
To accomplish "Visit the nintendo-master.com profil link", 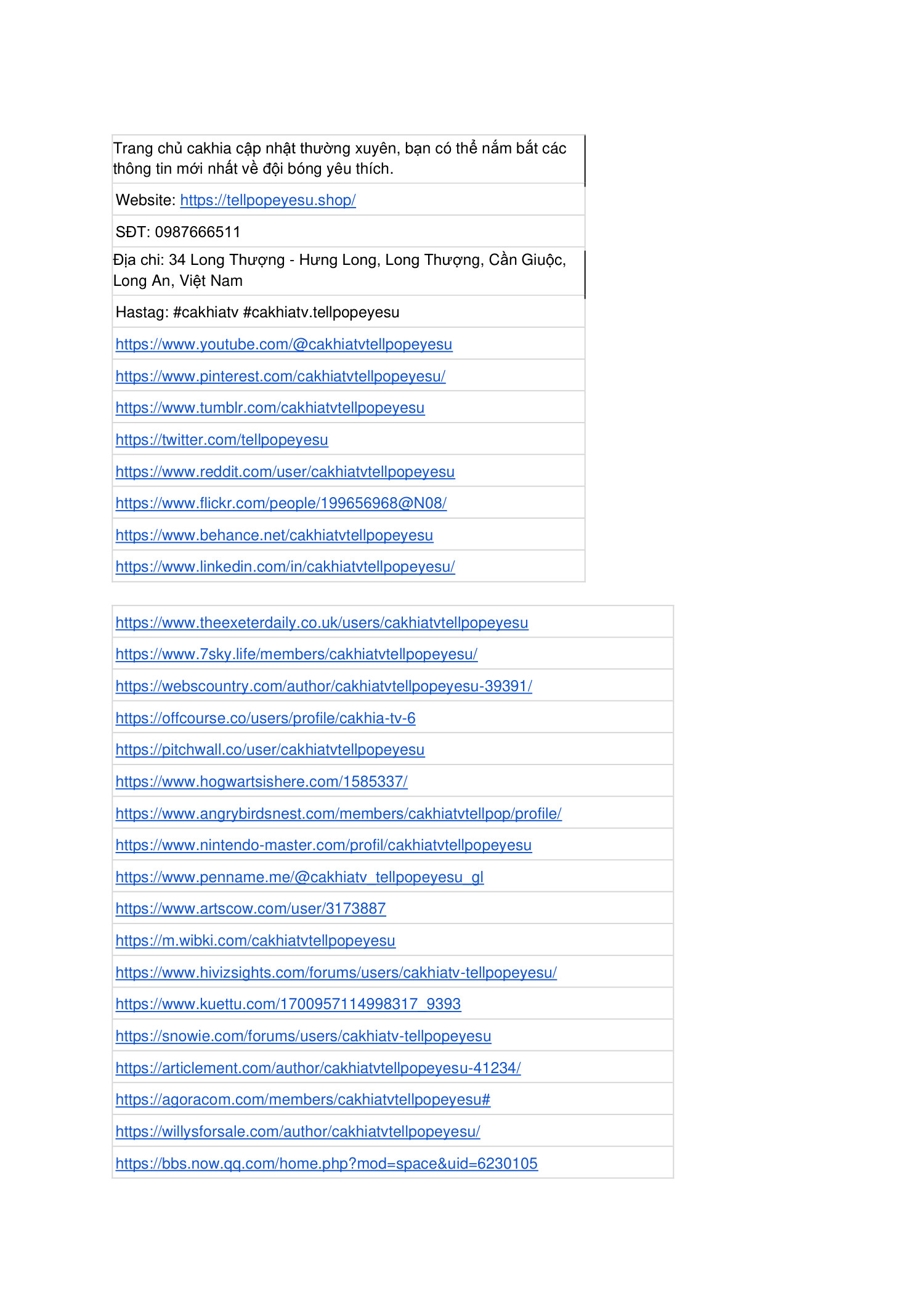I will pos(323,845).
